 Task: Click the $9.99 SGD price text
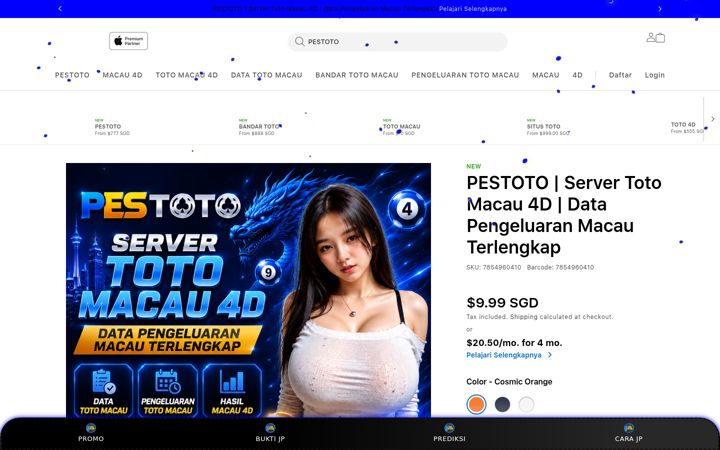point(502,303)
